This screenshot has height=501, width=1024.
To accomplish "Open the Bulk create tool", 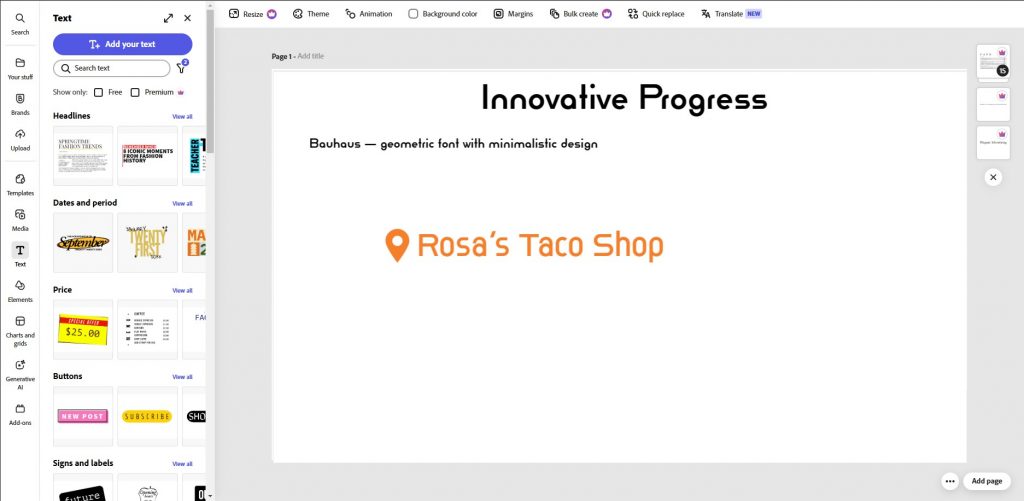I will coord(581,14).
